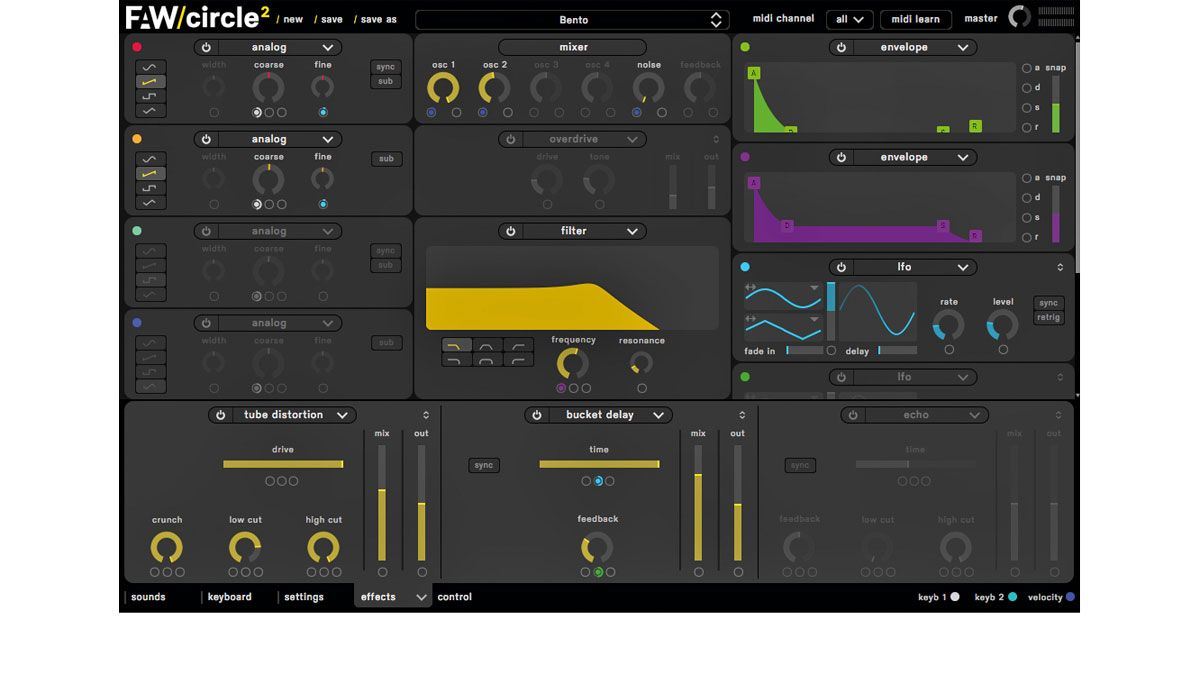The height and width of the screenshot is (675, 1200).
Task: Expand the midi channel dropdown
Action: click(849, 19)
